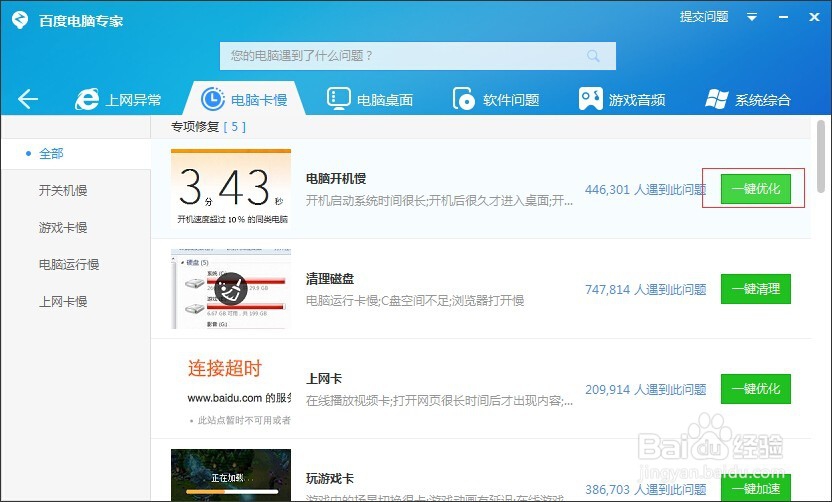The height and width of the screenshot is (502, 832).
Task: Open the game loading thumbnail
Action: 231,475
